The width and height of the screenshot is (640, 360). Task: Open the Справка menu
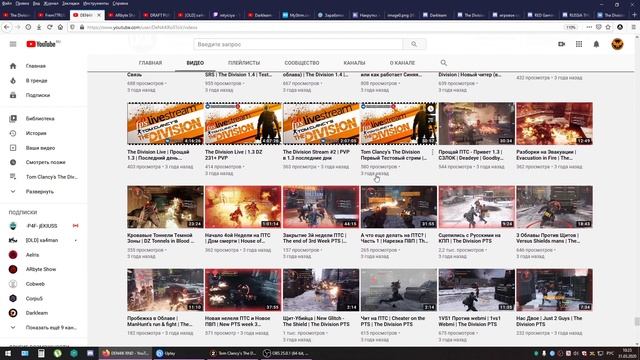pos(120,3)
